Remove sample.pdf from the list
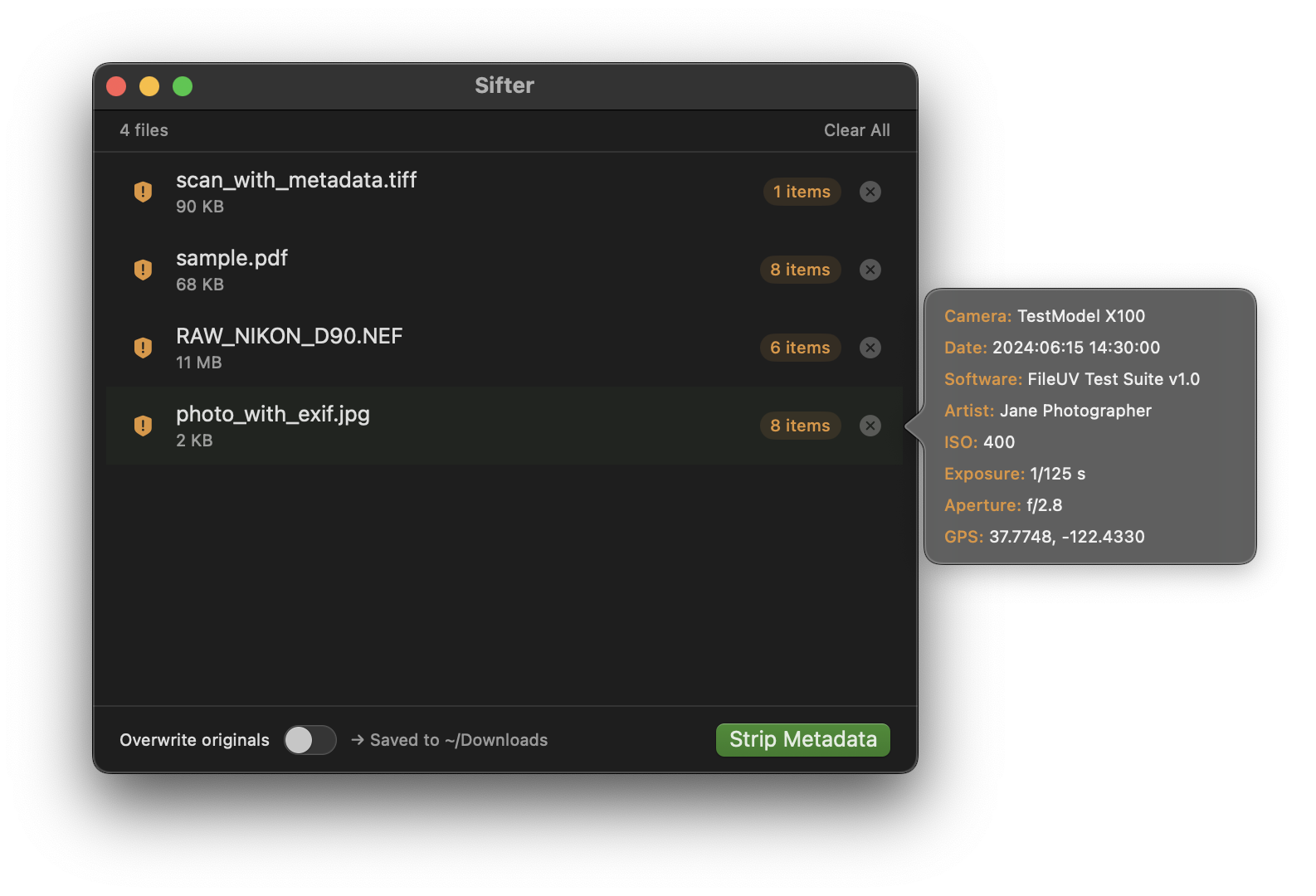The width and height of the screenshot is (1316, 896). [870, 270]
